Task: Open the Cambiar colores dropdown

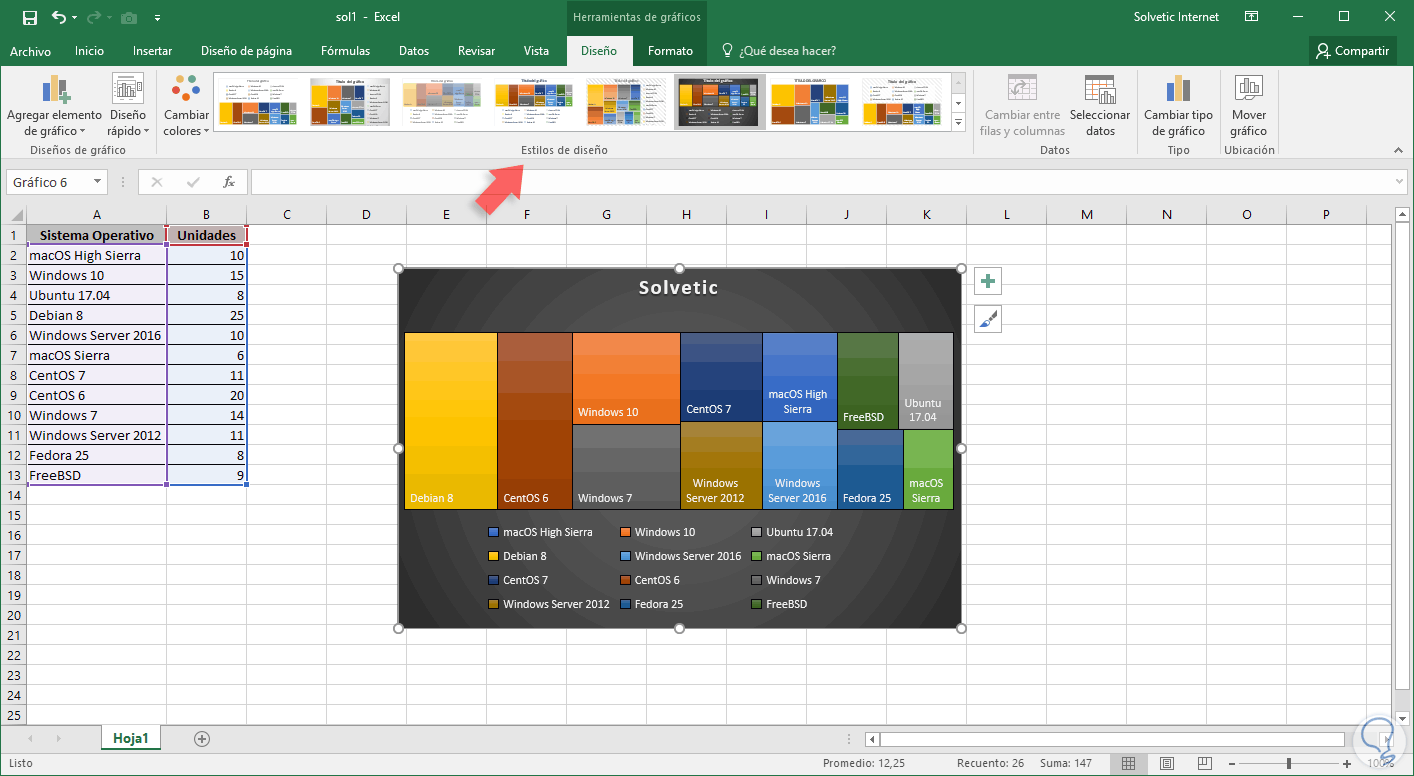Action: click(186, 106)
